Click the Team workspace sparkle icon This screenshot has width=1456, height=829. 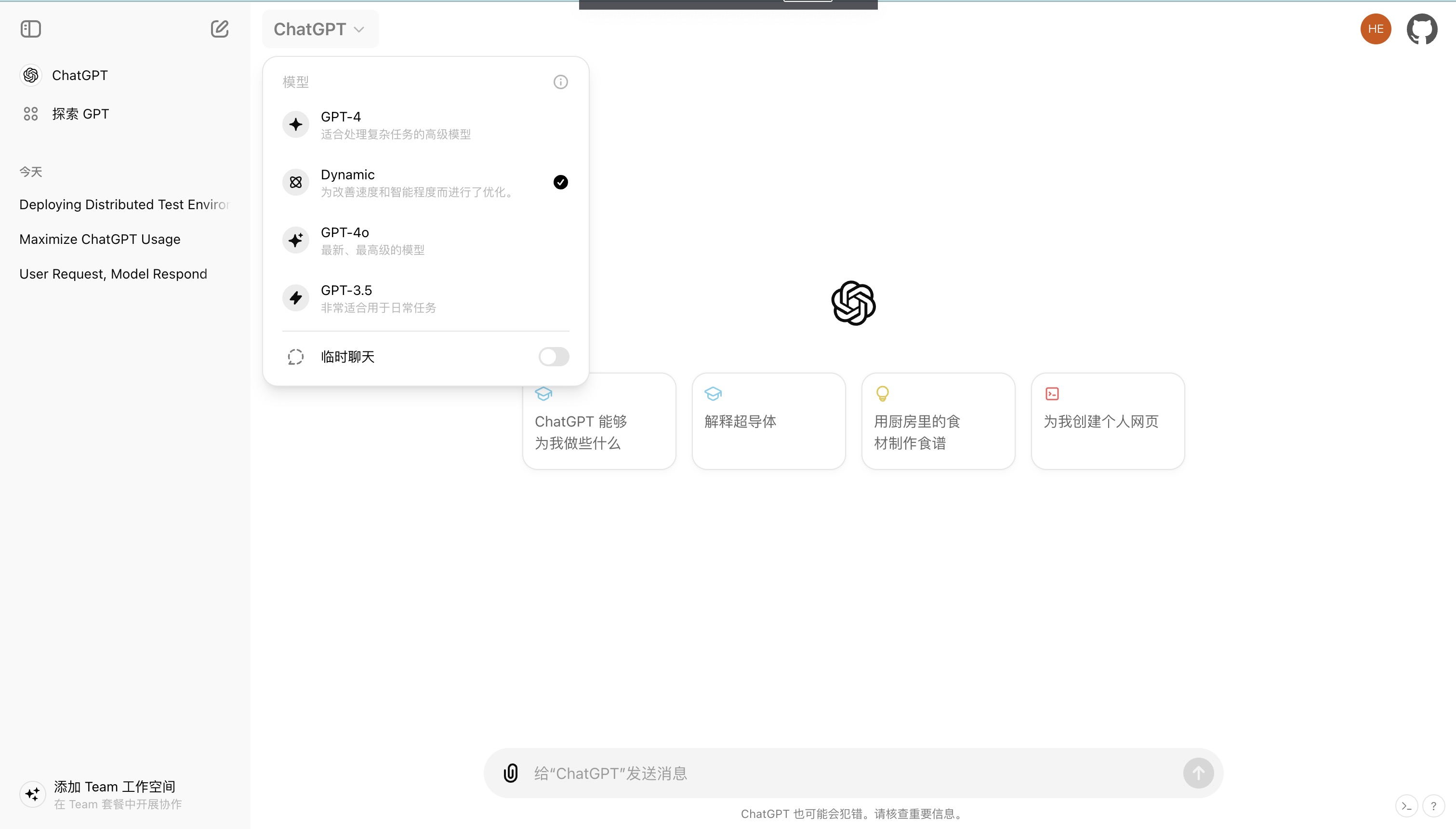point(32,794)
